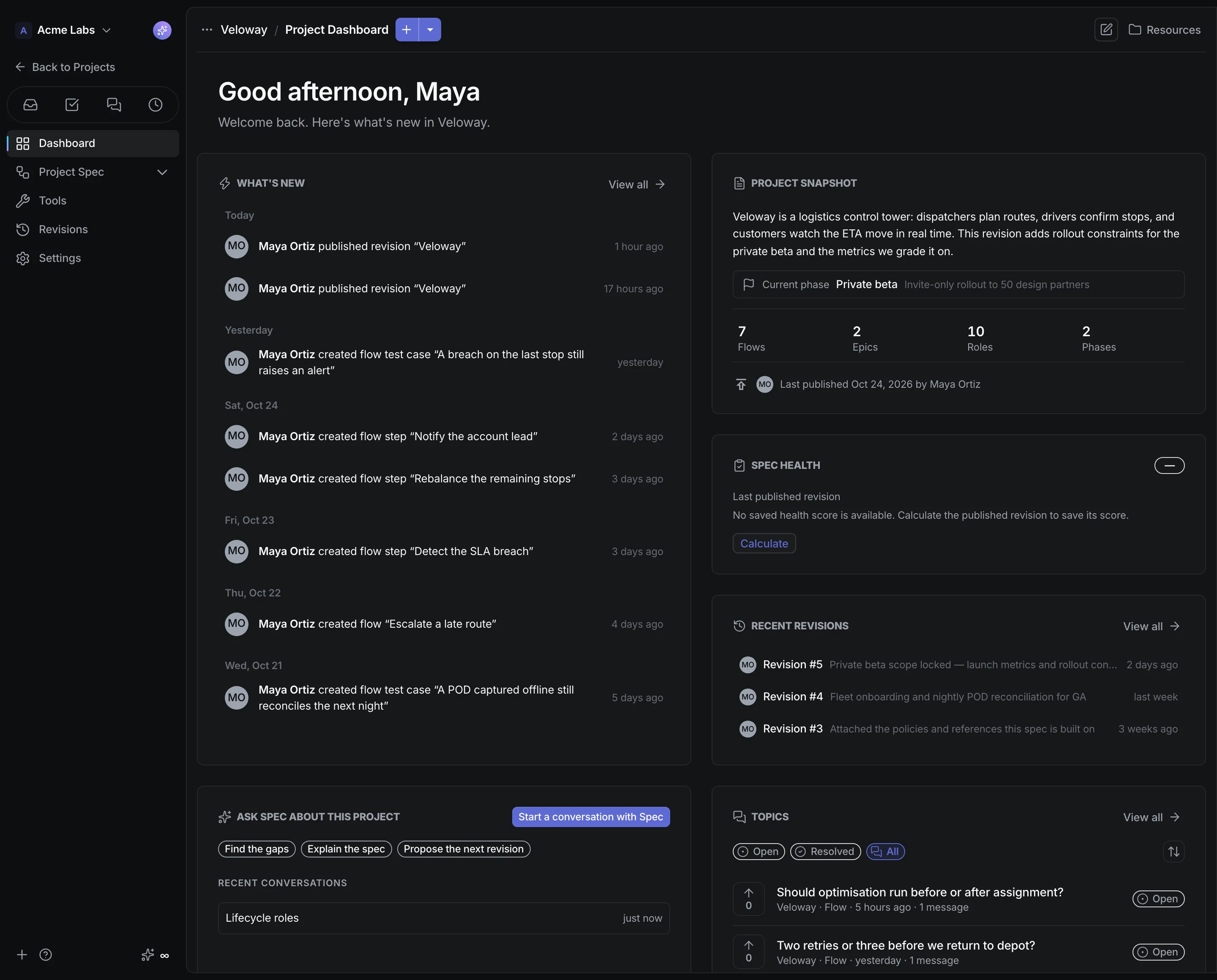
Task: Click Propose the next revision chip
Action: (464, 849)
